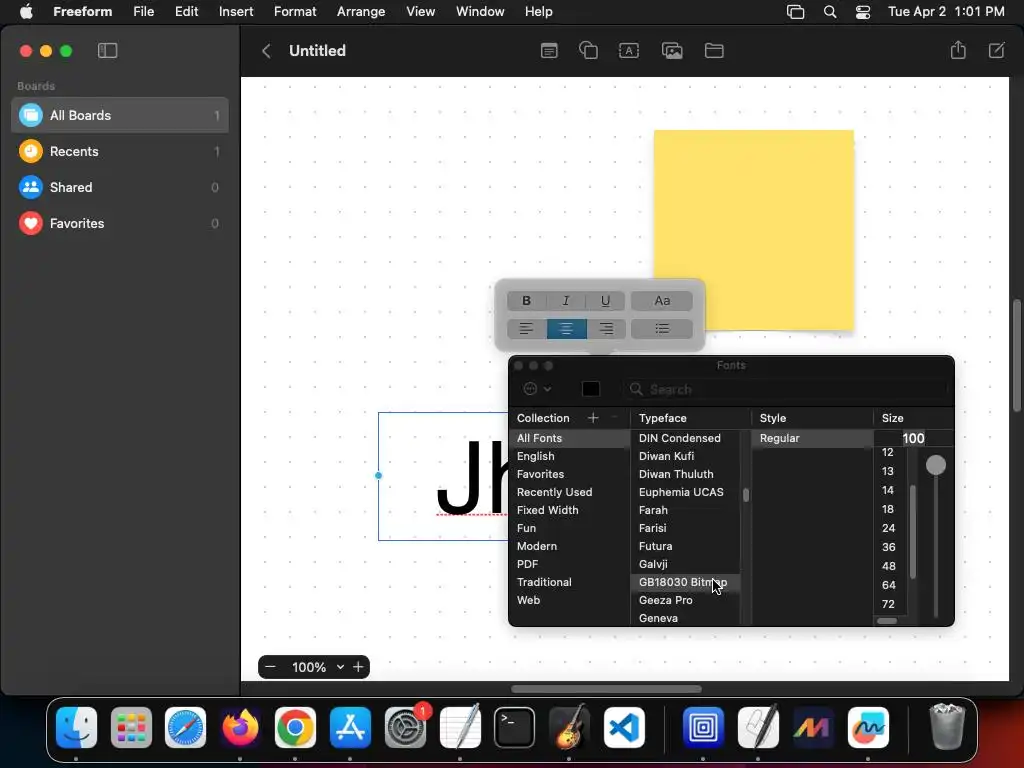Open the Share icon in the toolbar

[x=958, y=50]
